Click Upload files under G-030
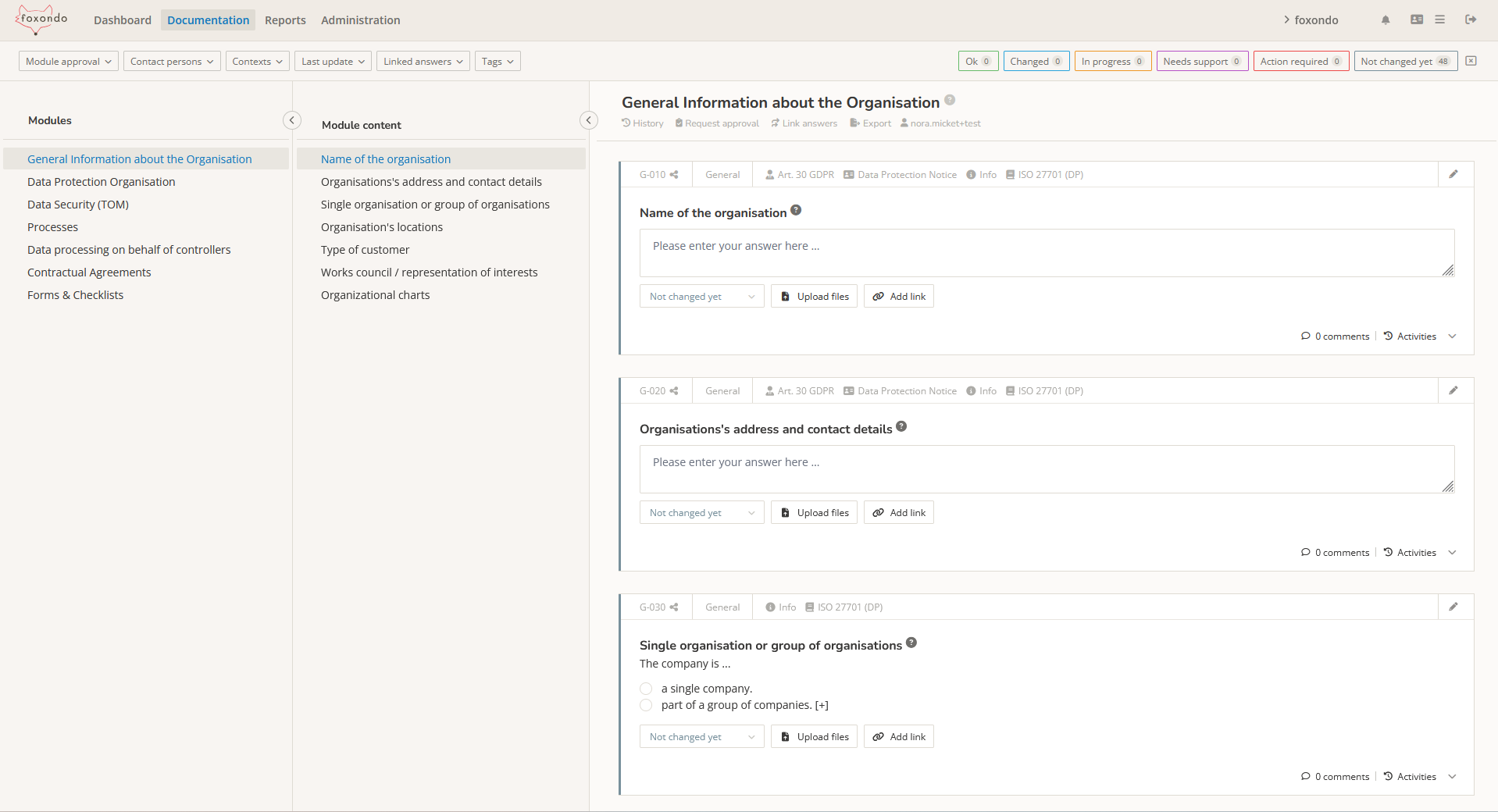This screenshot has height=812, width=1498. [x=813, y=736]
